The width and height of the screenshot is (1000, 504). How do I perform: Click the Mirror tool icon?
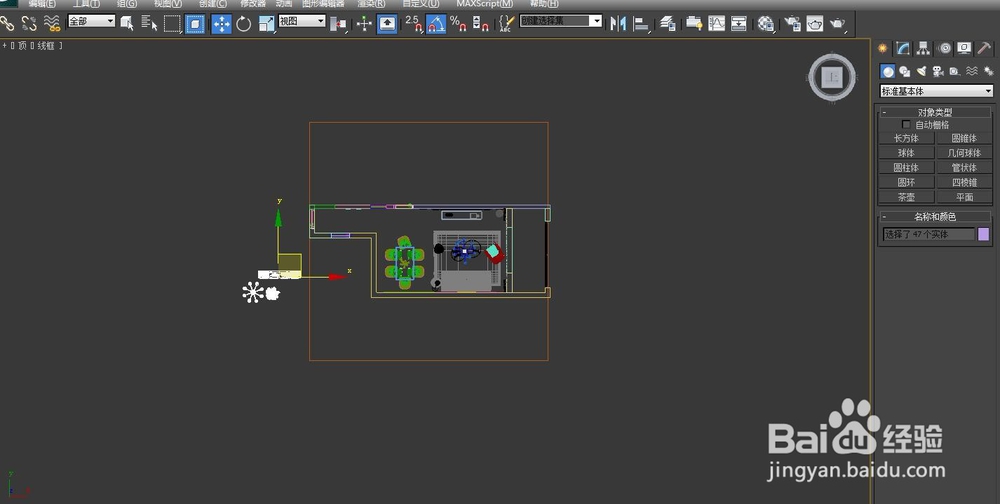coord(618,24)
